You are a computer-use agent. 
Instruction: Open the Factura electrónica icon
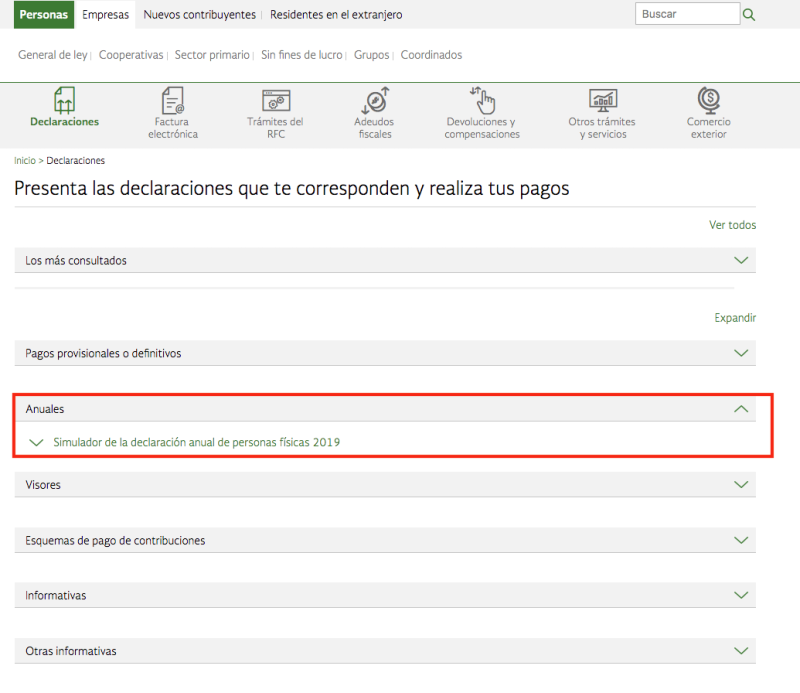(172, 100)
